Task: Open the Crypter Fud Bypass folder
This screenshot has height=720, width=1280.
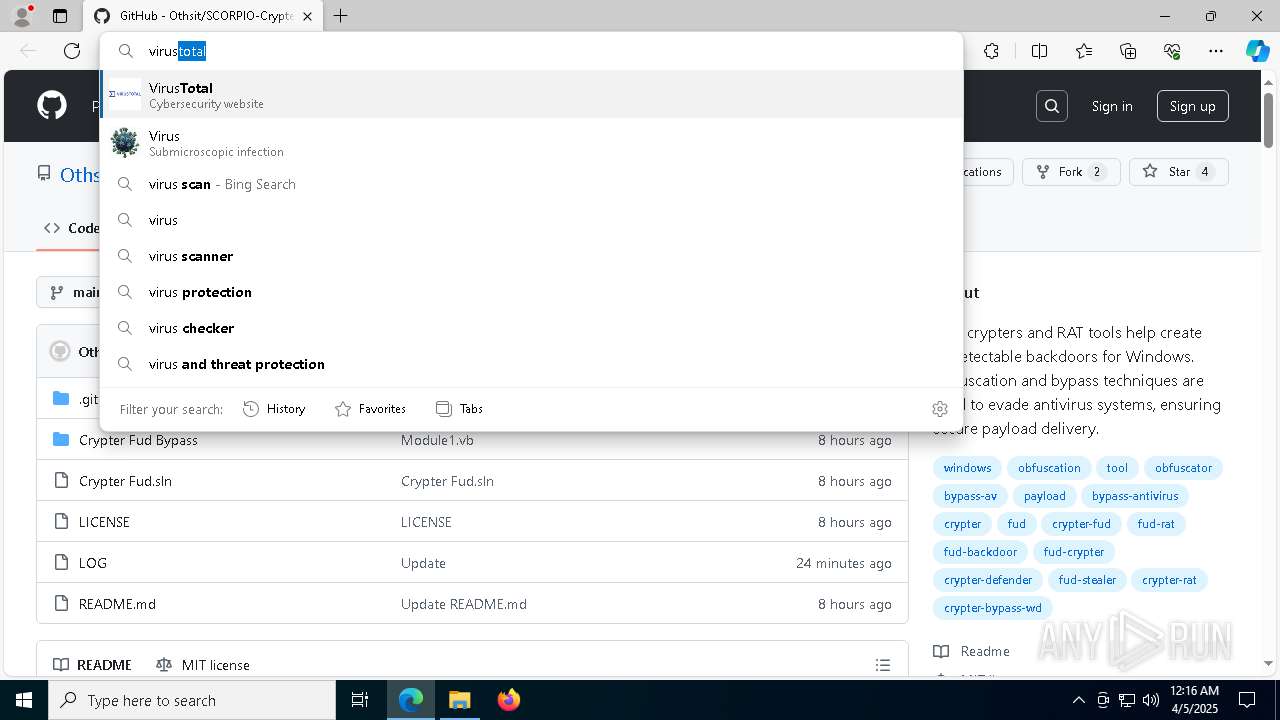Action: click(x=138, y=440)
